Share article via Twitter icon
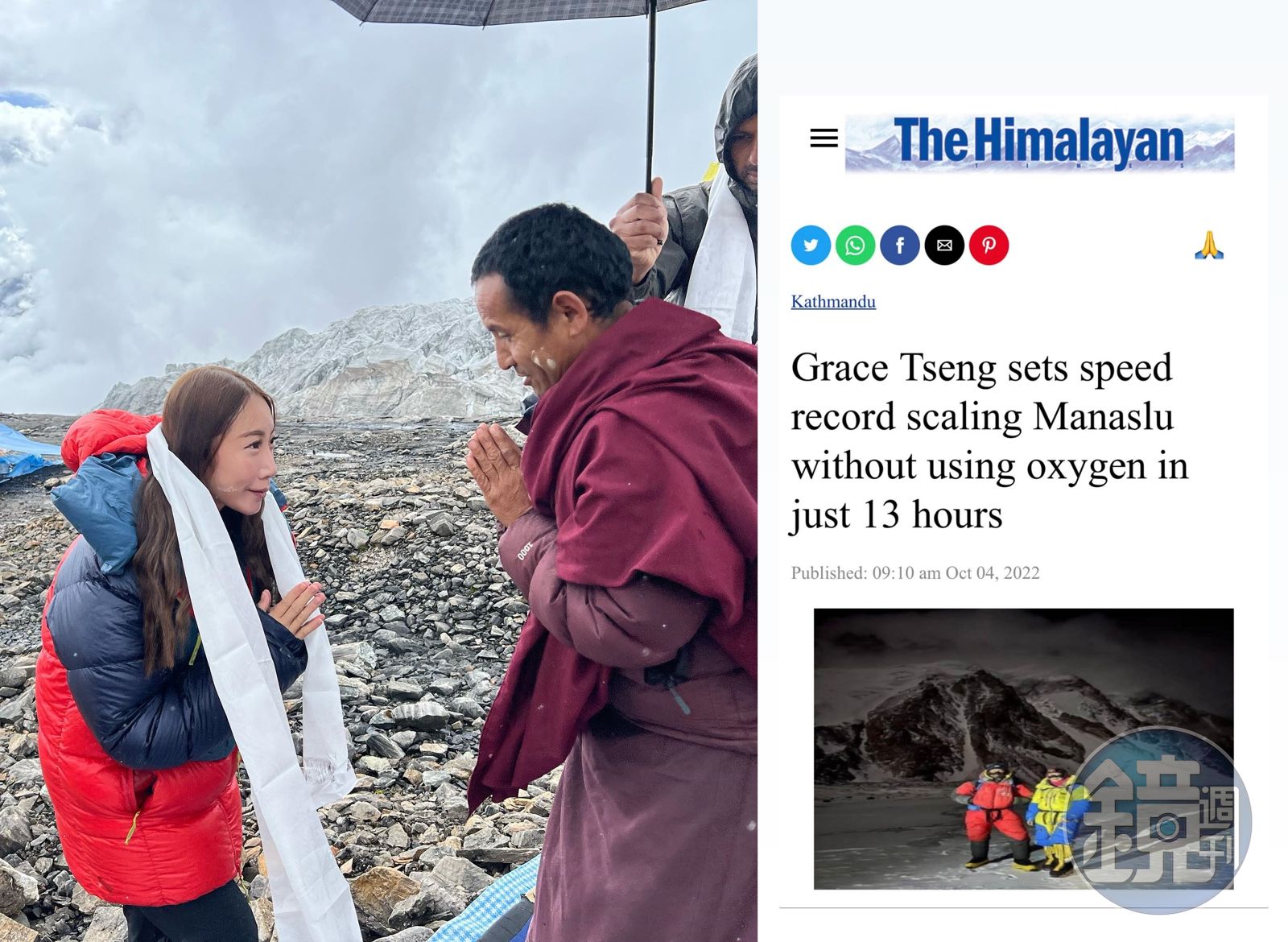Screen dimensions: 1288x942 coord(811,246)
